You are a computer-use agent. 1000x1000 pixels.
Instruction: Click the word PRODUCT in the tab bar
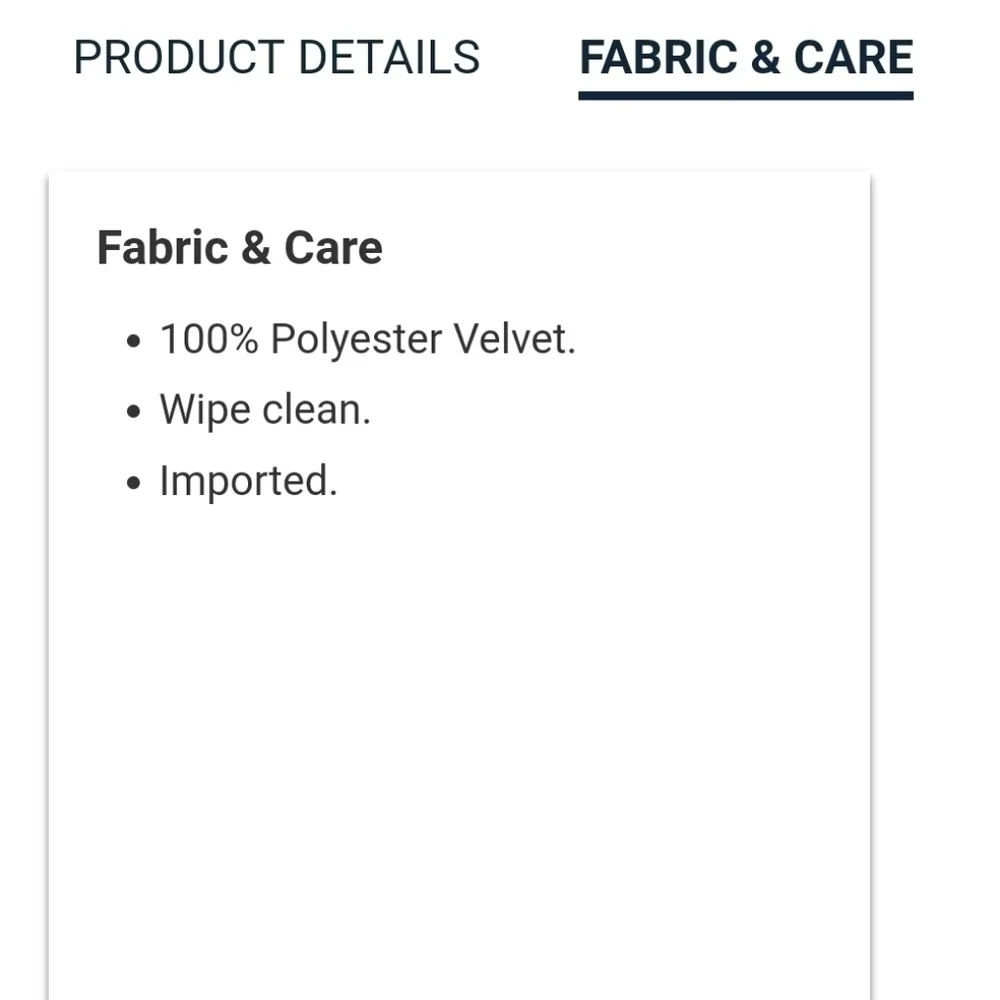(179, 57)
